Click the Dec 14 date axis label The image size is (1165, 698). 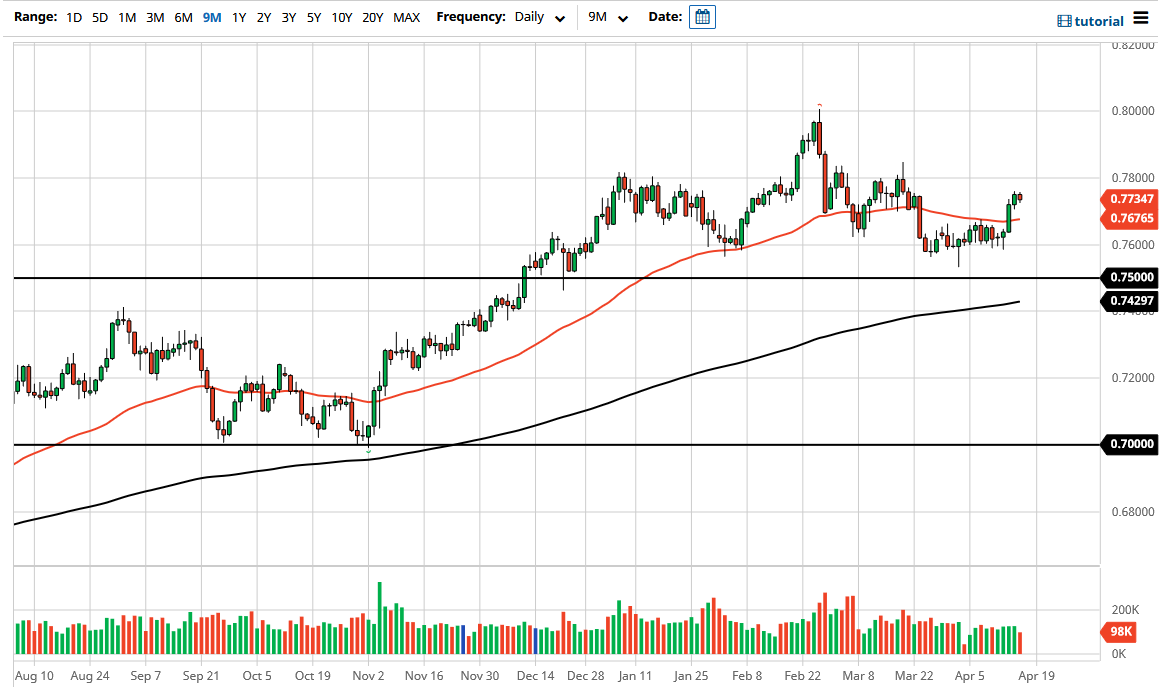tap(536, 676)
